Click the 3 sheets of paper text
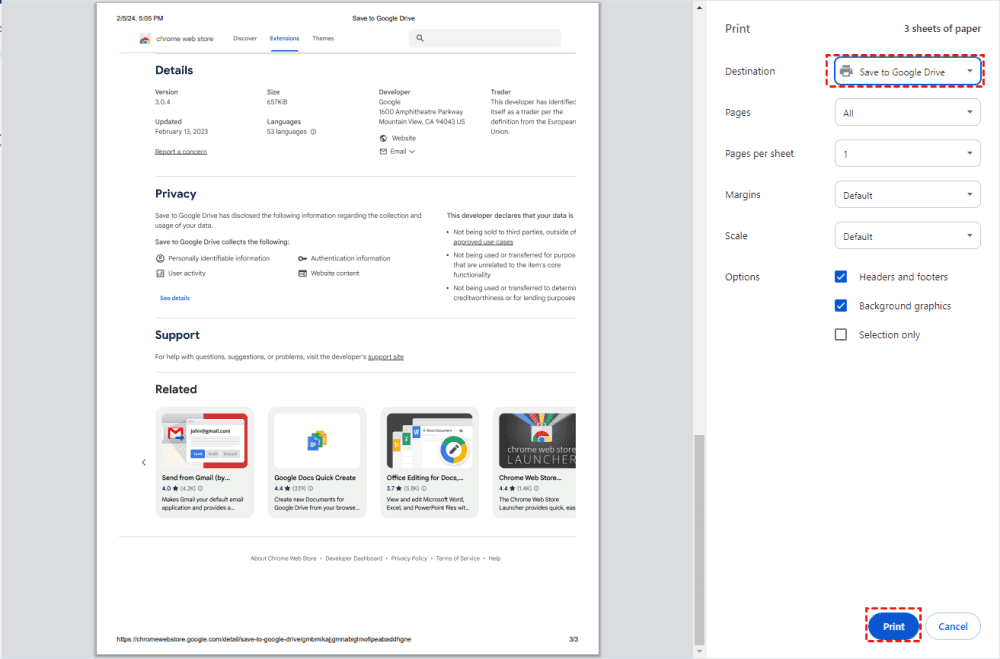 click(x=942, y=29)
